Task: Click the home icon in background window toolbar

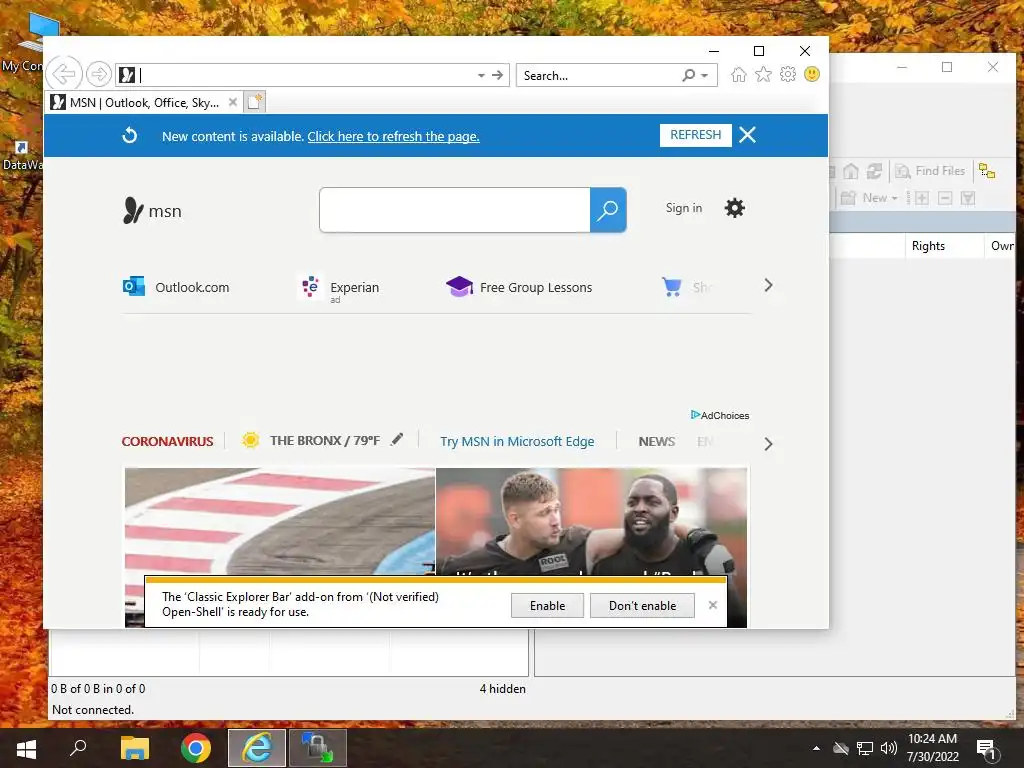Action: (851, 171)
